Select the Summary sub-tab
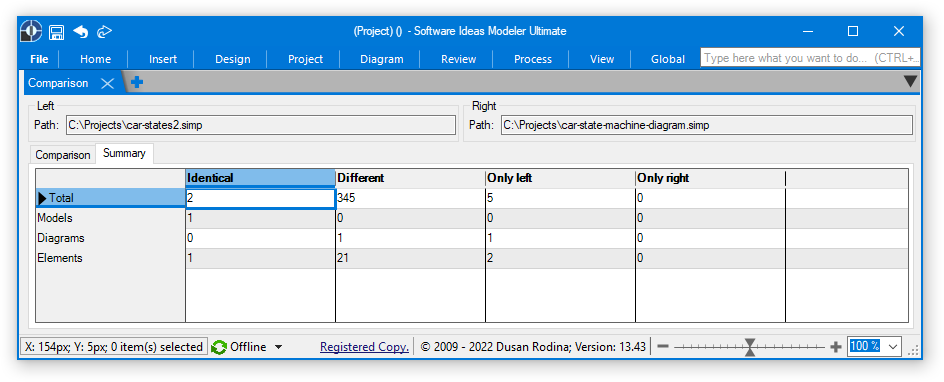The image size is (944, 382). point(124,153)
